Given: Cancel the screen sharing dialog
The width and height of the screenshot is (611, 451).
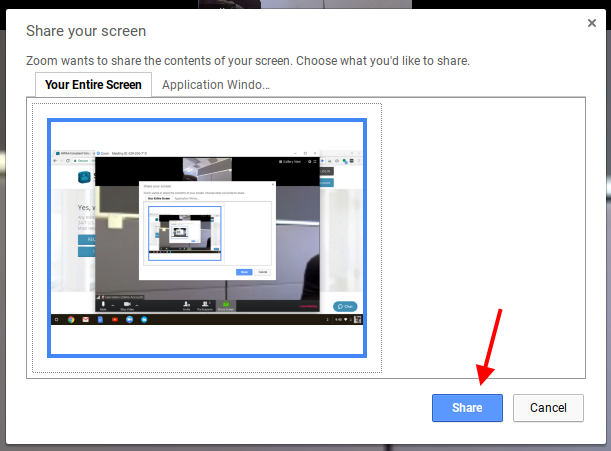Looking at the screenshot, I should [x=548, y=408].
